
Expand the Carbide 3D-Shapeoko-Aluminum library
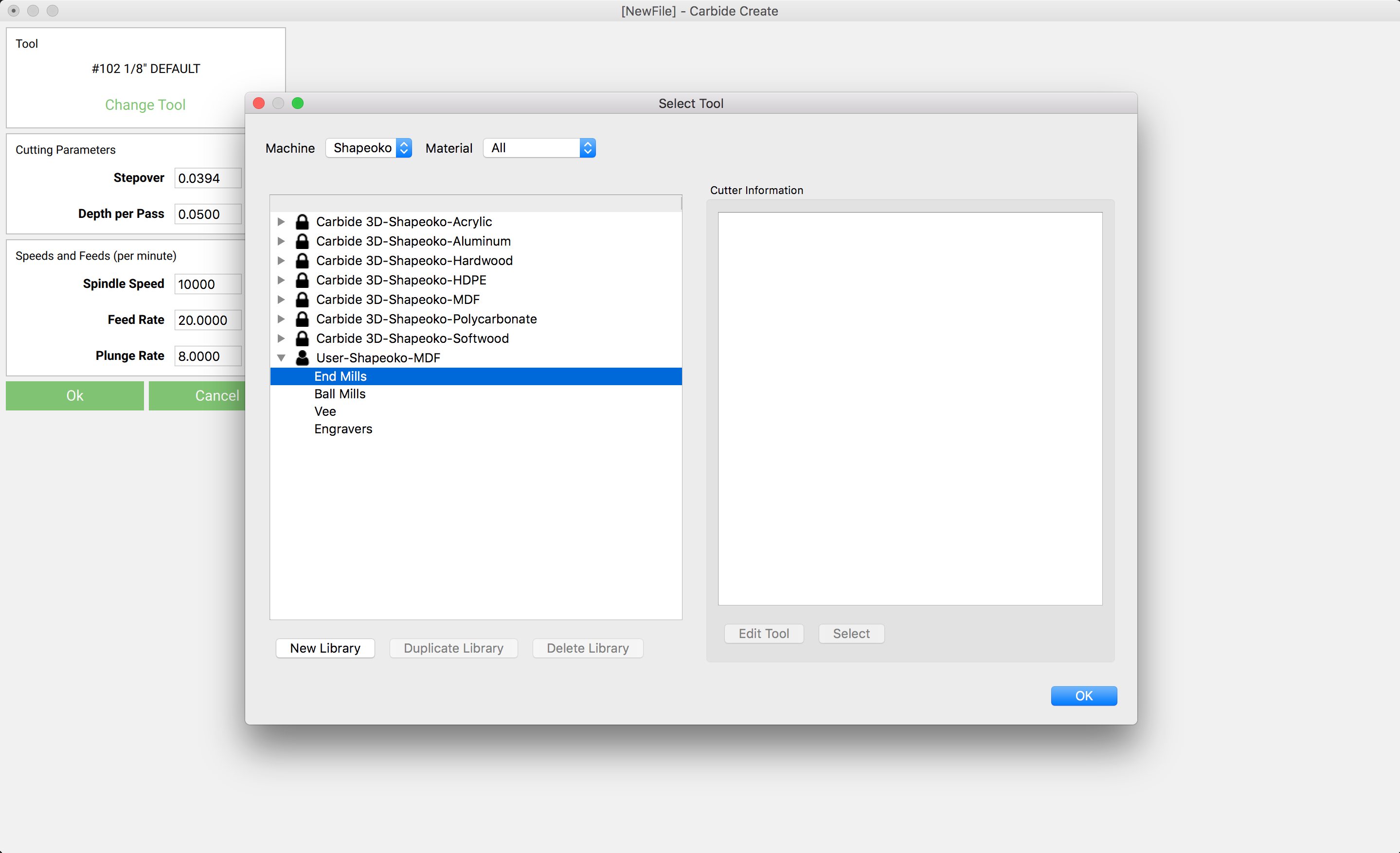tap(281, 241)
